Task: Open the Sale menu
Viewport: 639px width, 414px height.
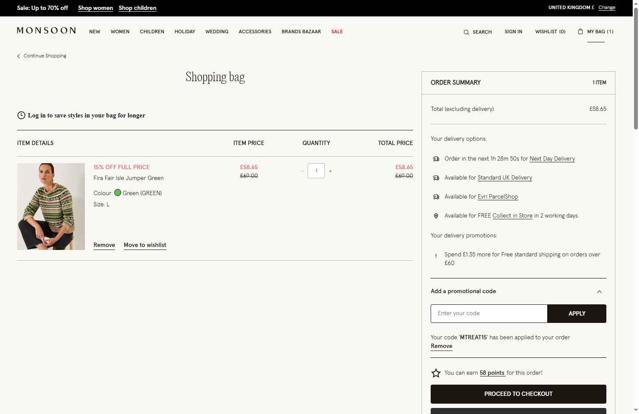Action: [337, 31]
